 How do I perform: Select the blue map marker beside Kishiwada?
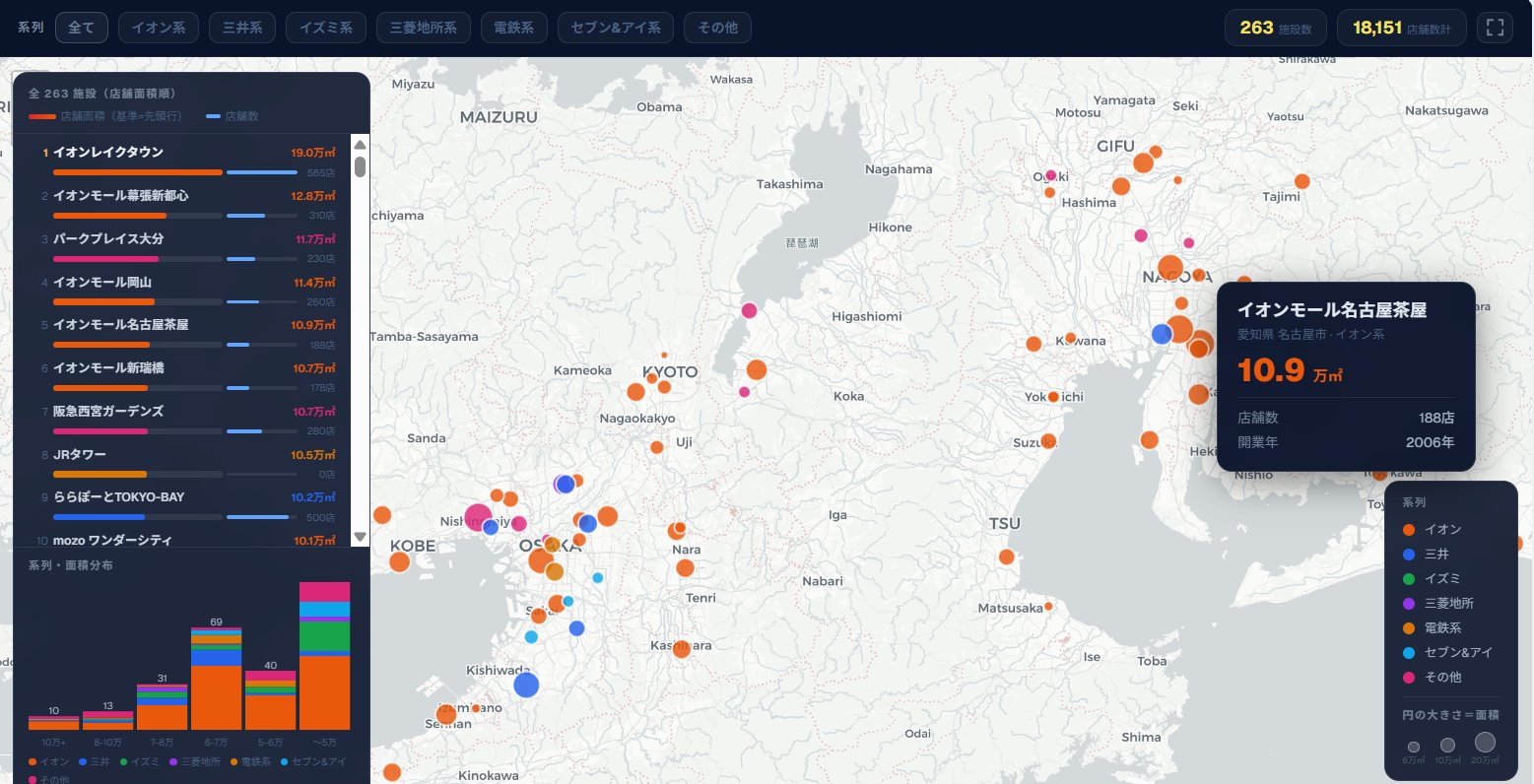click(526, 685)
